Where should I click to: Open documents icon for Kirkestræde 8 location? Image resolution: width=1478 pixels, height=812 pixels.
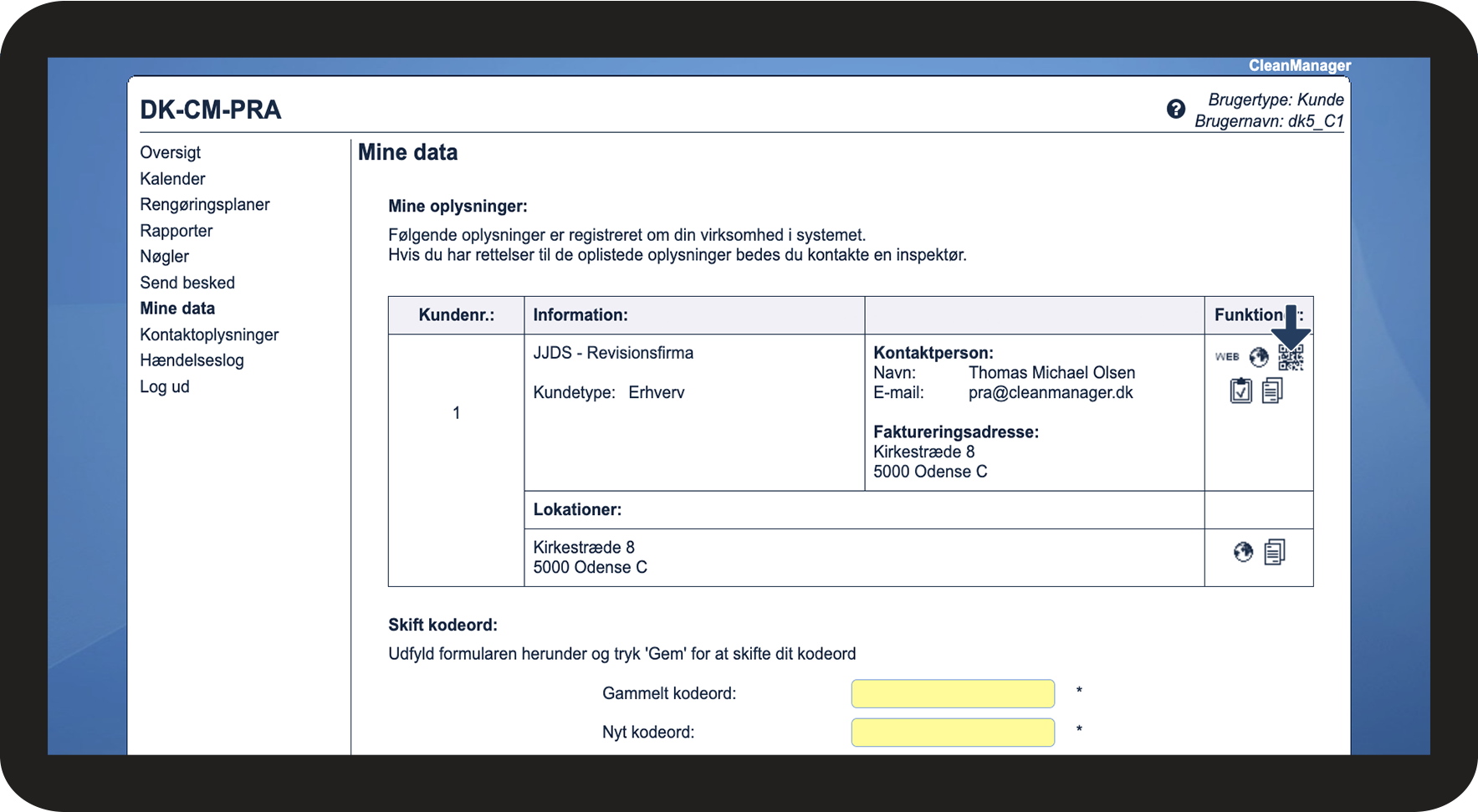tap(1274, 552)
